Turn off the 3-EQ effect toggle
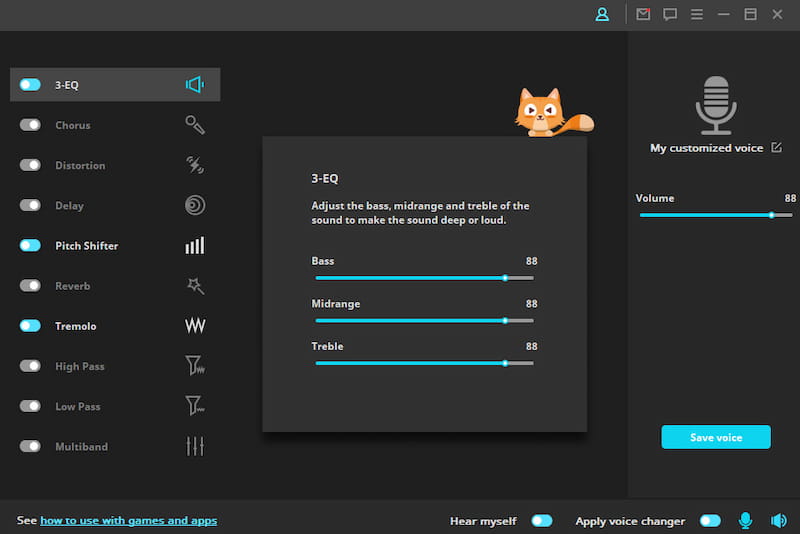Viewport: 800px width, 534px height. tap(30, 85)
